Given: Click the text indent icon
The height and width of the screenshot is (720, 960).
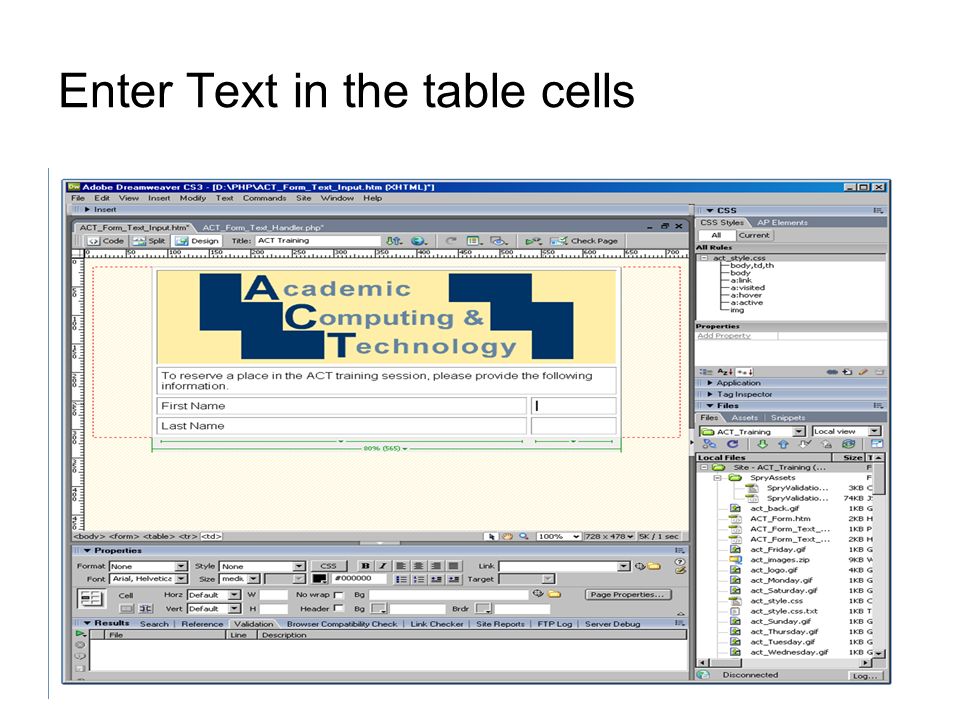Looking at the screenshot, I should (454, 579).
